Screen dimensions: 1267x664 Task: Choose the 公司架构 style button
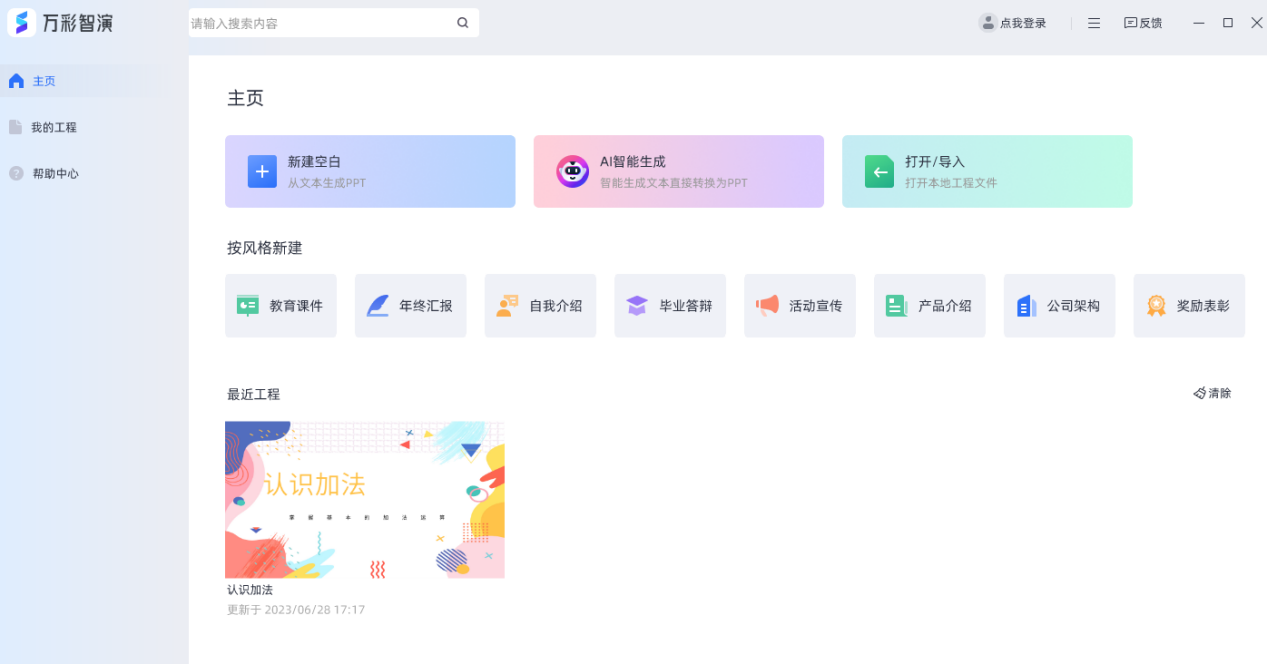coord(1060,306)
